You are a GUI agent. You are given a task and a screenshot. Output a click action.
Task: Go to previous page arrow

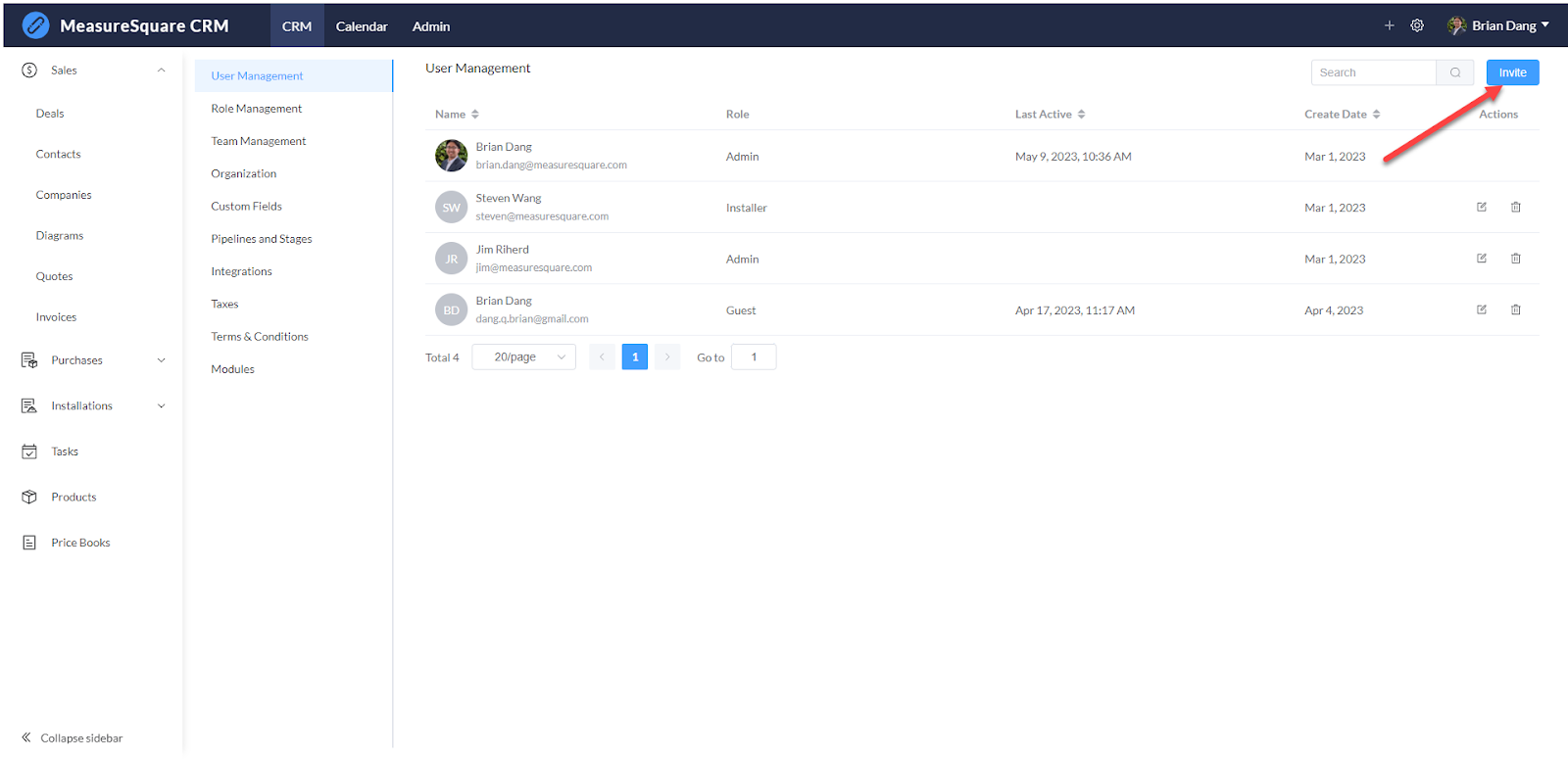[x=602, y=356]
